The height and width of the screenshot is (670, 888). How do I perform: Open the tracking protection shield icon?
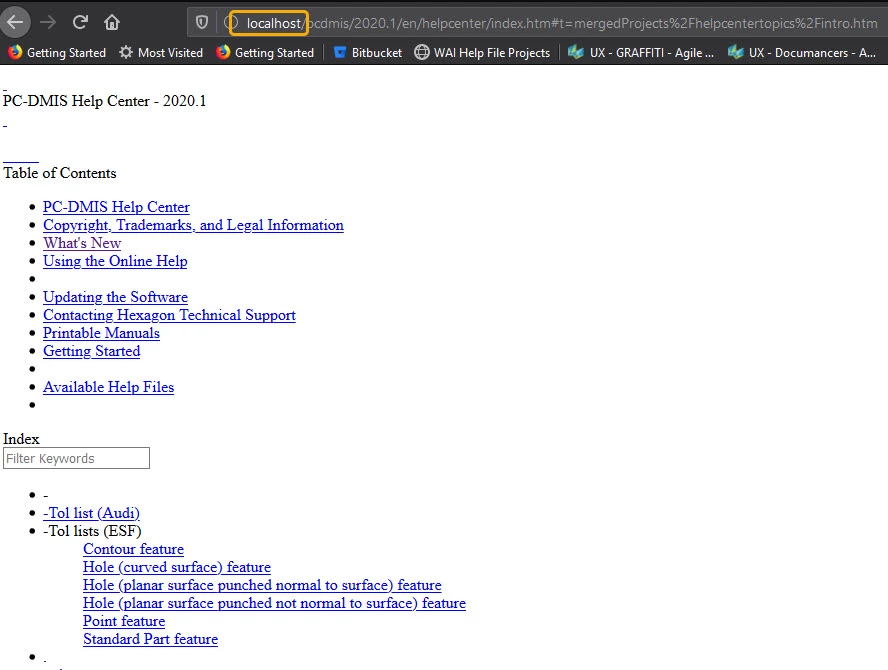click(202, 23)
